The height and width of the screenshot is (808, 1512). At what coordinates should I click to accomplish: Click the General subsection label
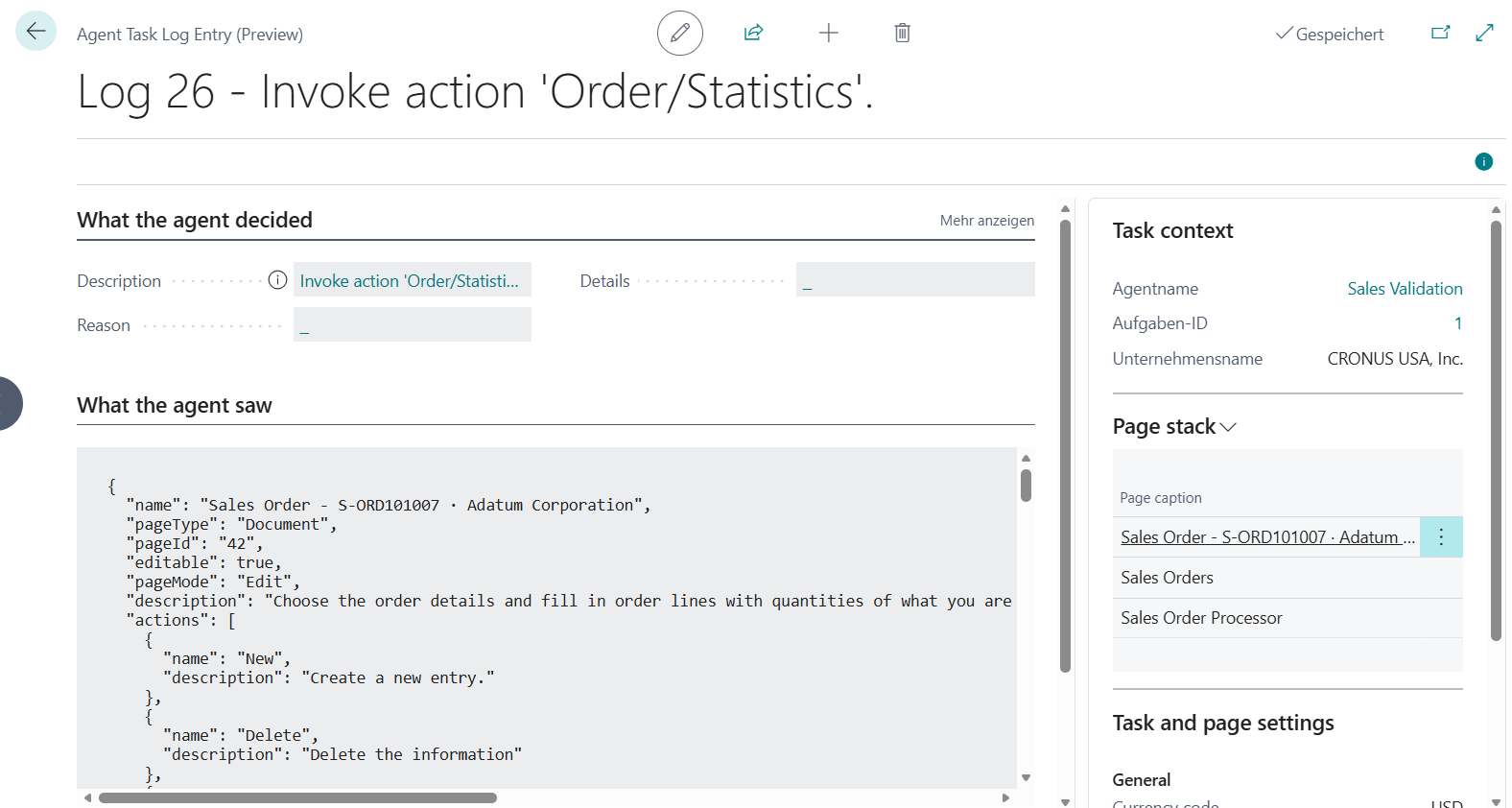tap(1142, 780)
